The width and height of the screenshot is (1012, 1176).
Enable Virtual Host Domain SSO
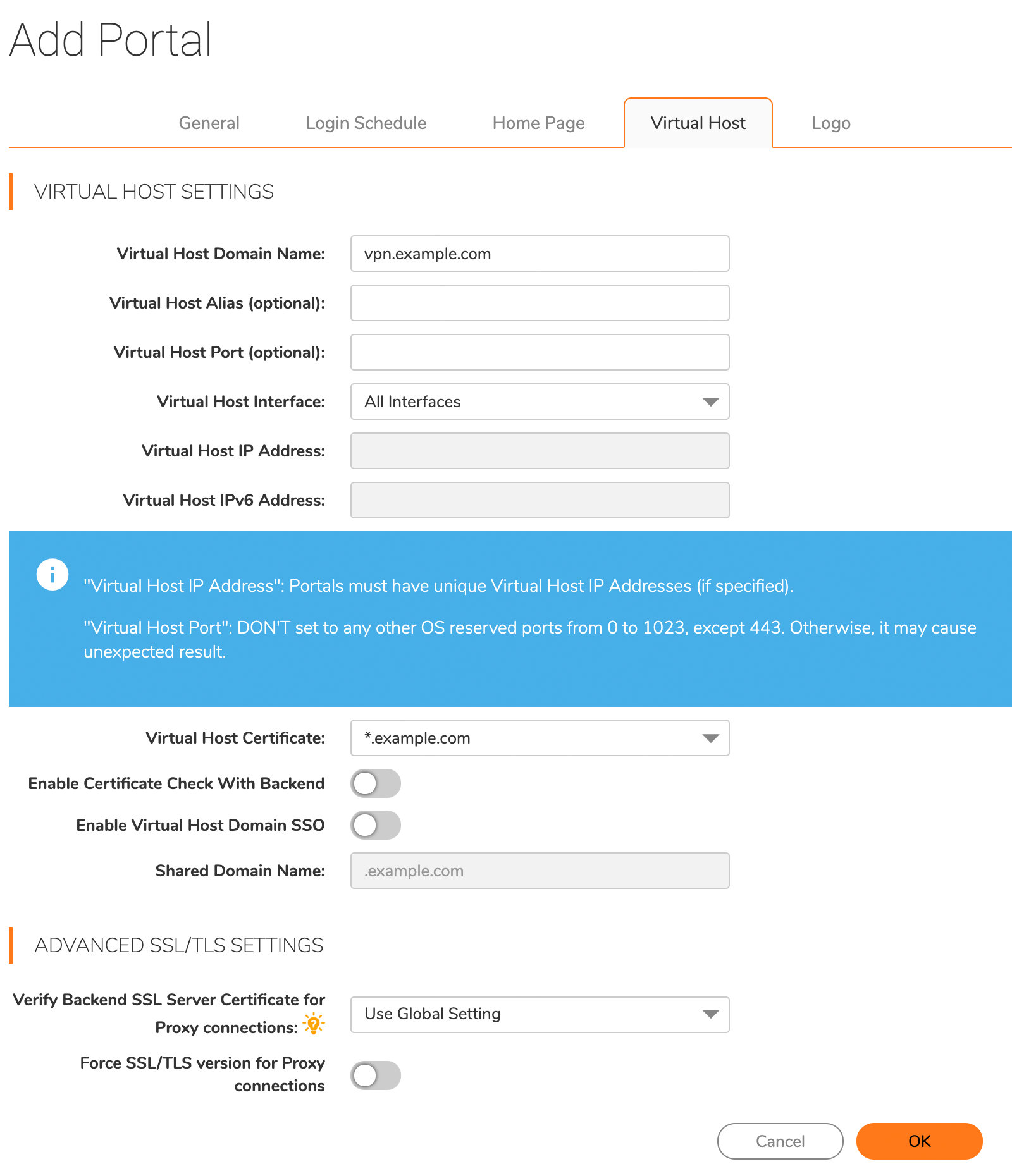tap(376, 825)
